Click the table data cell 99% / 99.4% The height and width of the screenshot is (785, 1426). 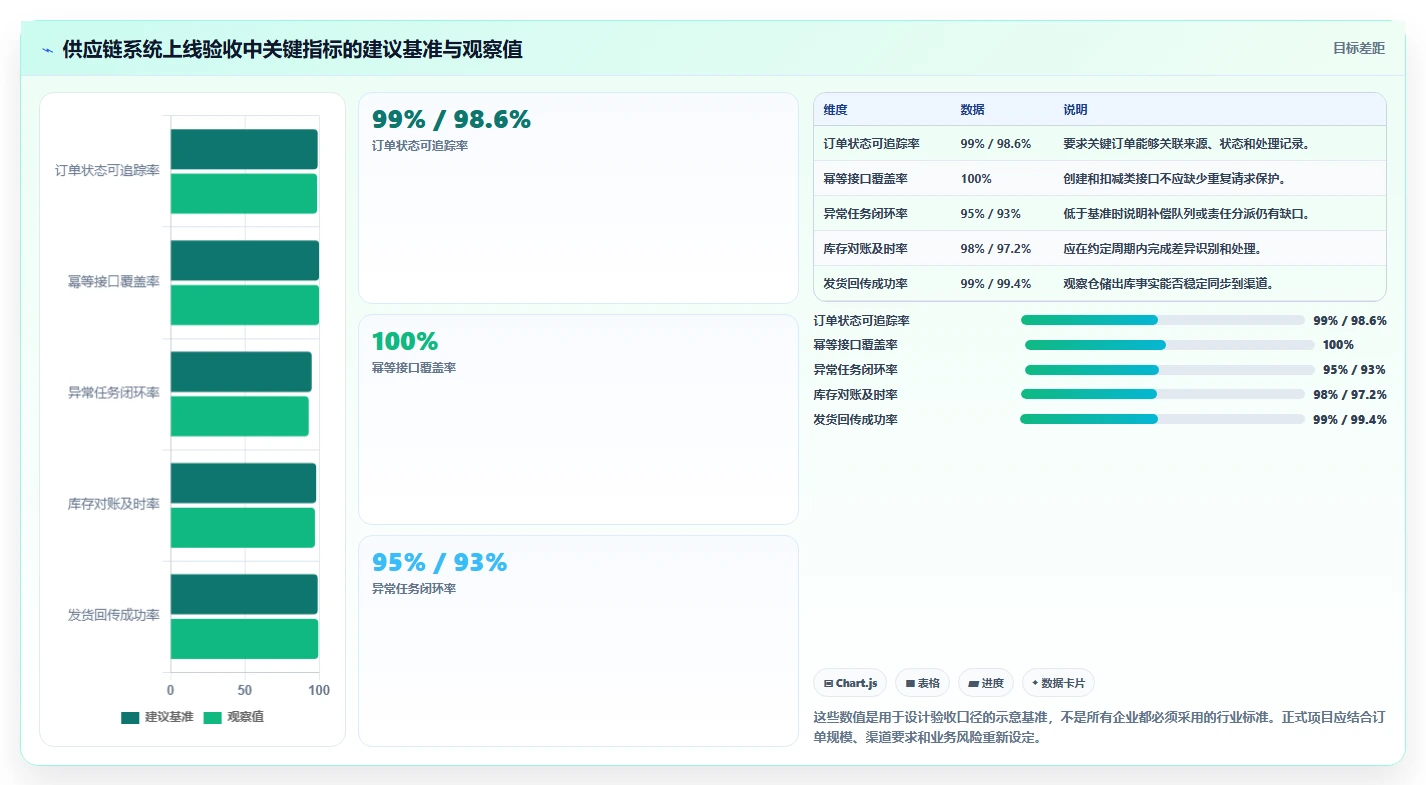(x=995, y=284)
